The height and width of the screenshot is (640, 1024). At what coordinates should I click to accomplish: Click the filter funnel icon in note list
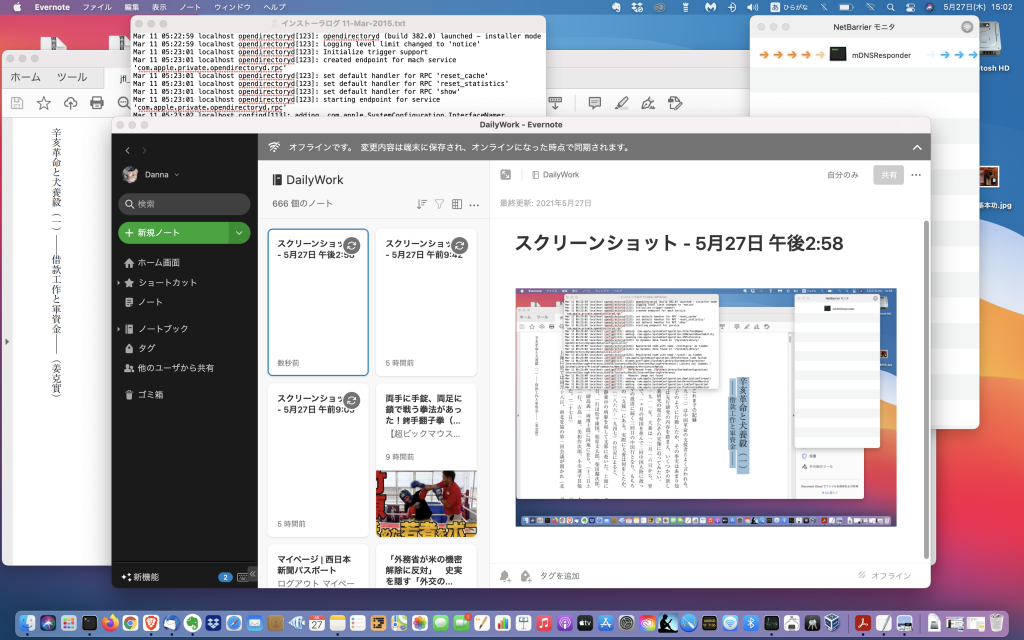click(440, 204)
